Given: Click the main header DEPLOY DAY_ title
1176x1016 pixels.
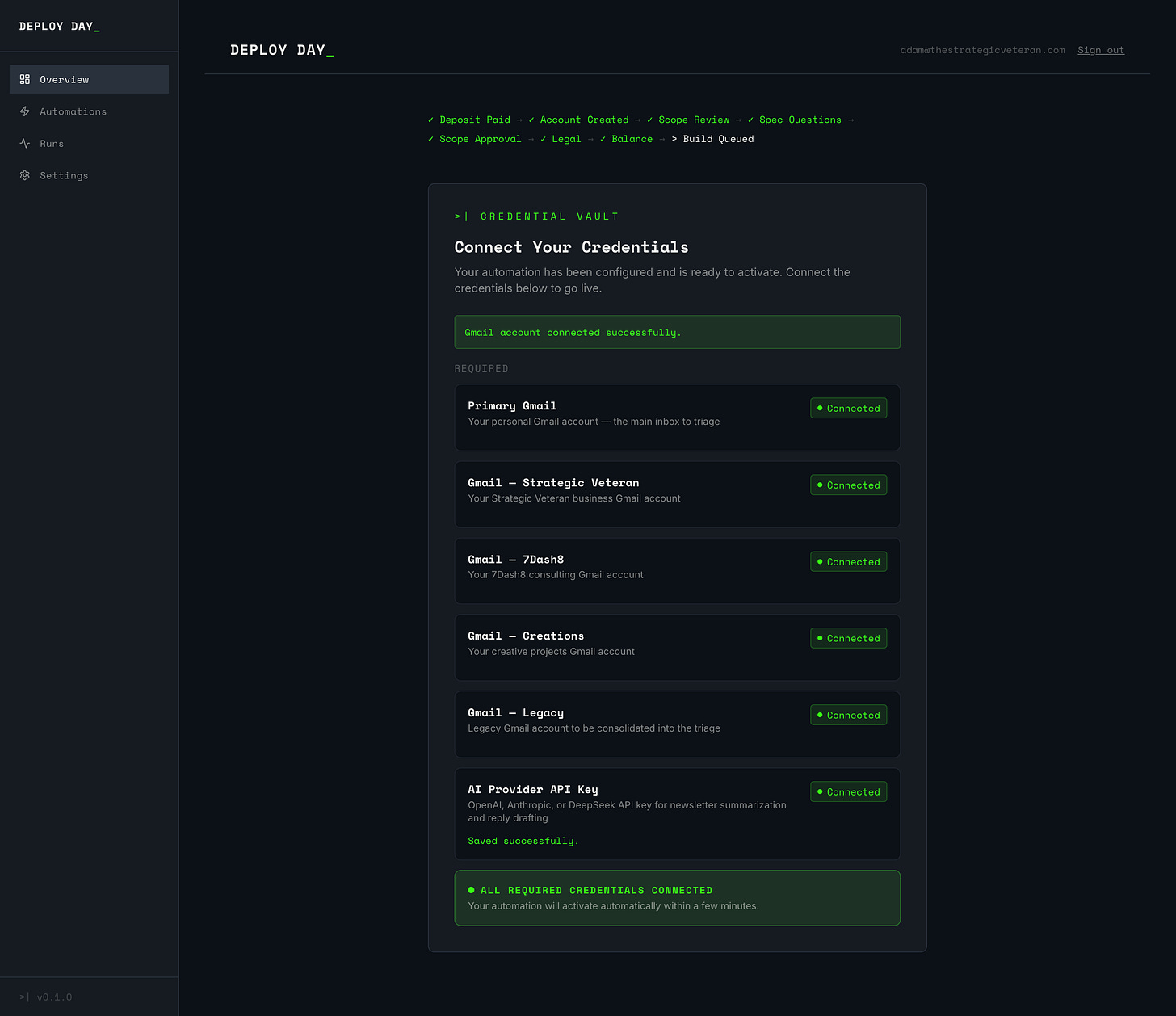Looking at the screenshot, I should click(x=282, y=50).
